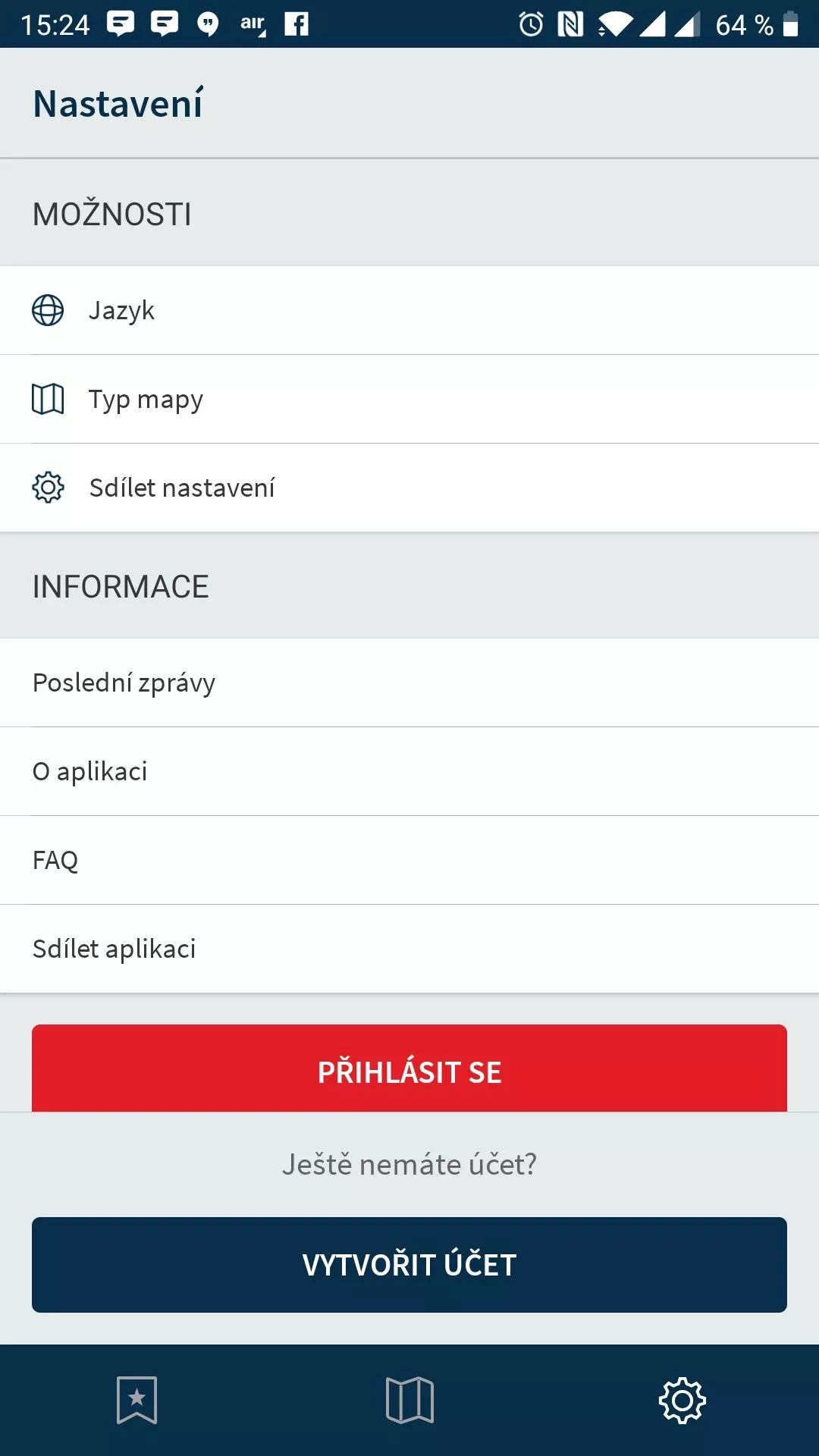The width and height of the screenshot is (819, 1456).
Task: Tap the globe icon beside Jazyk
Action: 48,310
